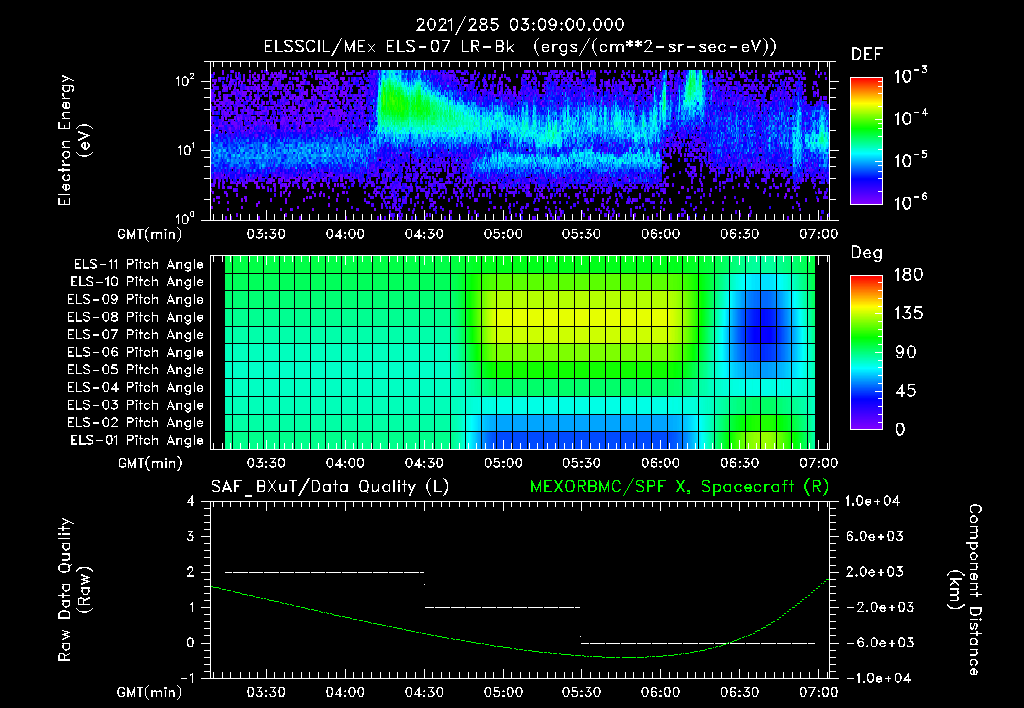Click the Raw Data Quality (Raw) axis title
Viewport: 1024px width, 708px height.
coord(74,590)
